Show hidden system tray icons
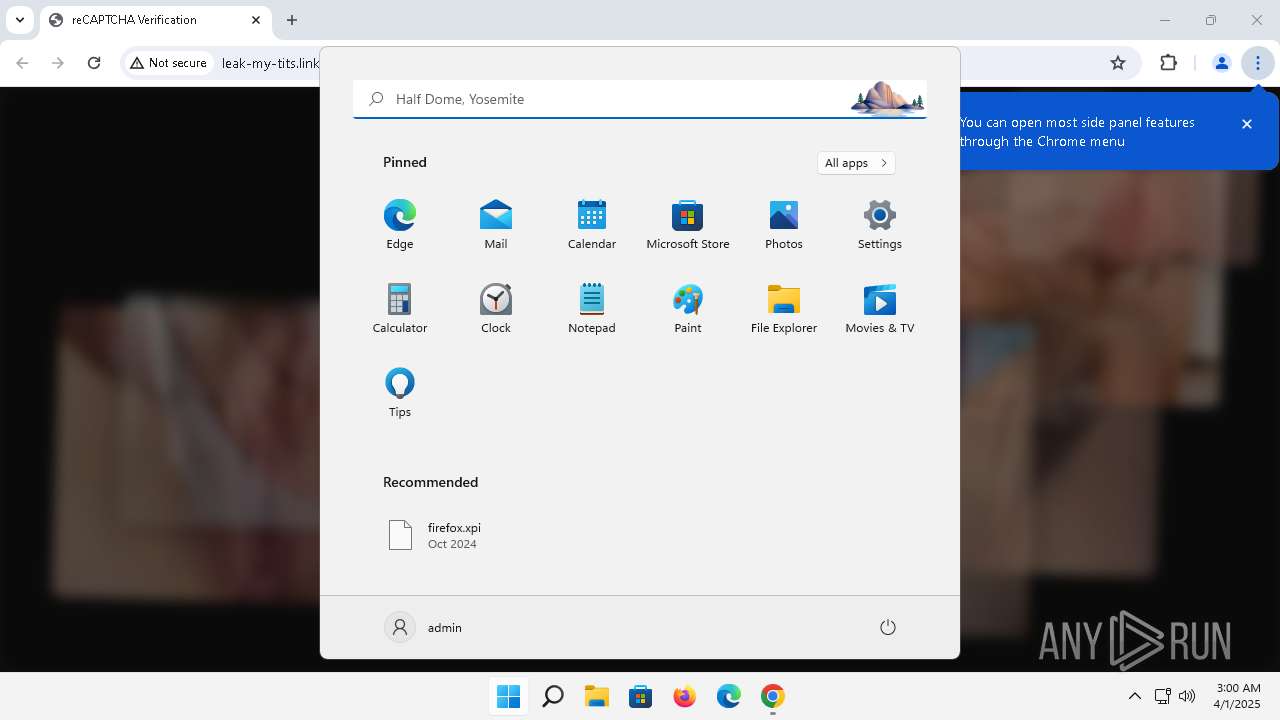Viewport: 1280px width, 720px height. (x=1134, y=696)
